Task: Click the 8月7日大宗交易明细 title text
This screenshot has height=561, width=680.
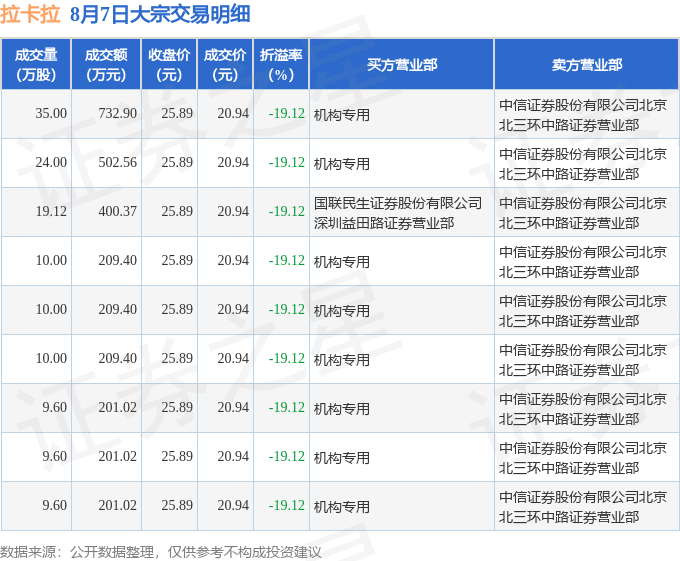Action: point(160,14)
